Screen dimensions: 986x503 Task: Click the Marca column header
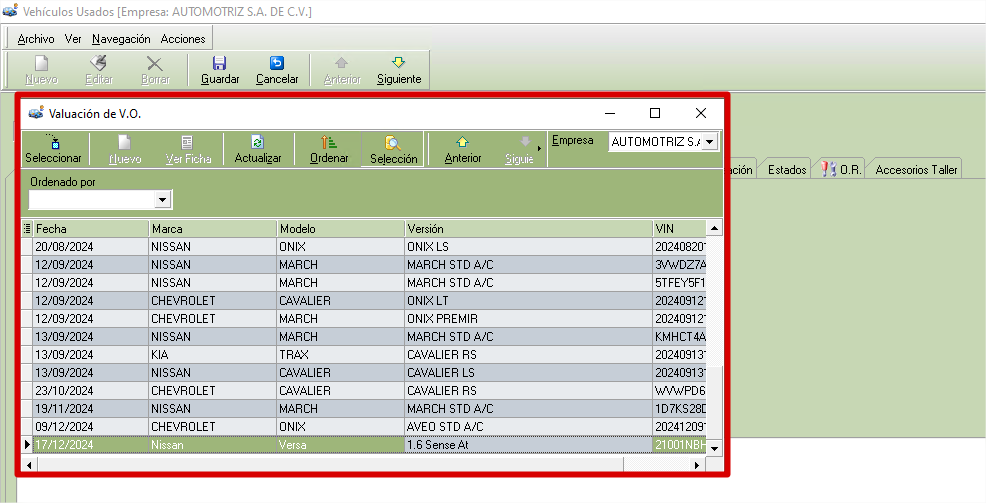click(213, 228)
